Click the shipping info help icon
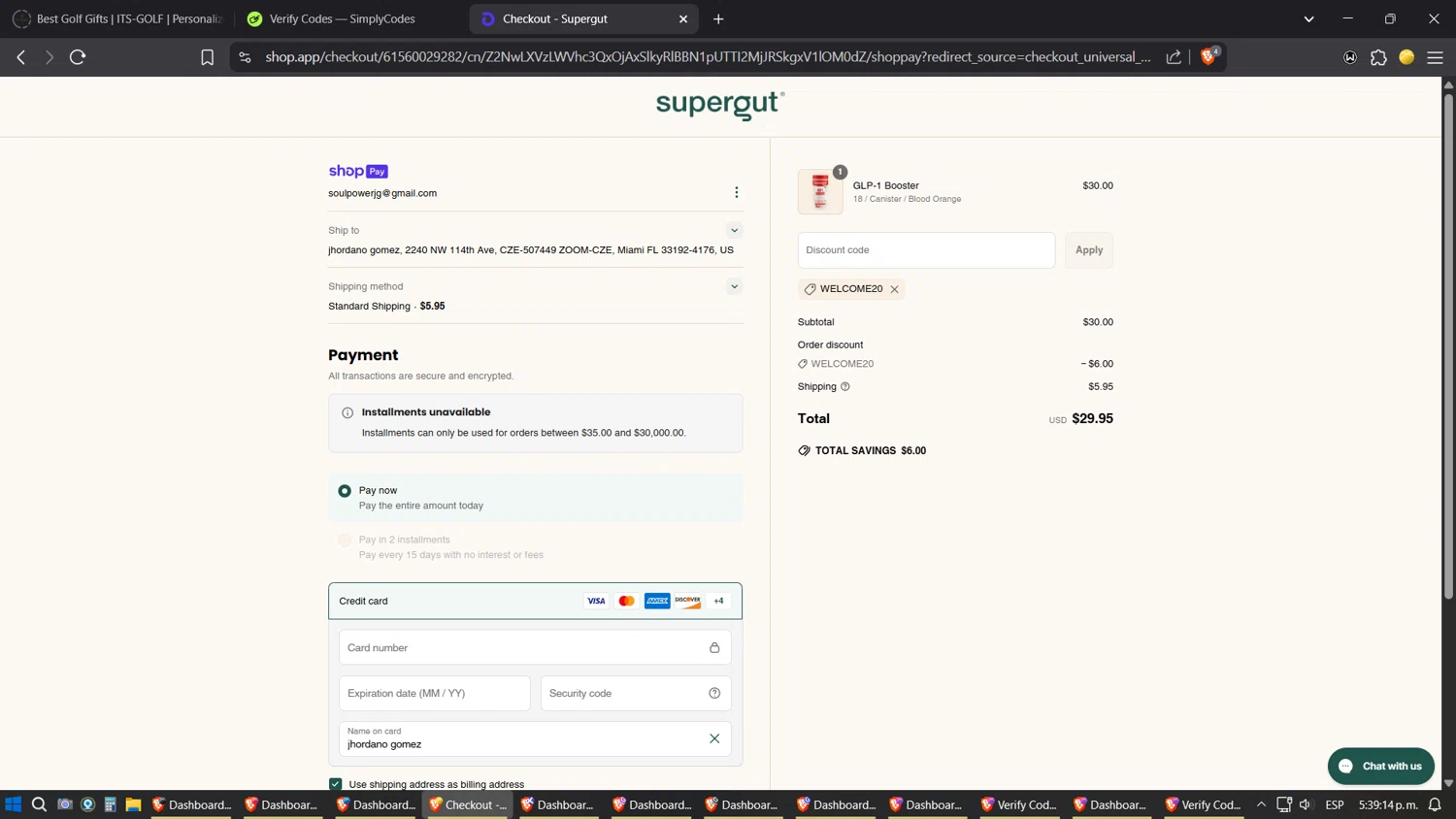Viewport: 1456px width, 819px height. click(845, 386)
